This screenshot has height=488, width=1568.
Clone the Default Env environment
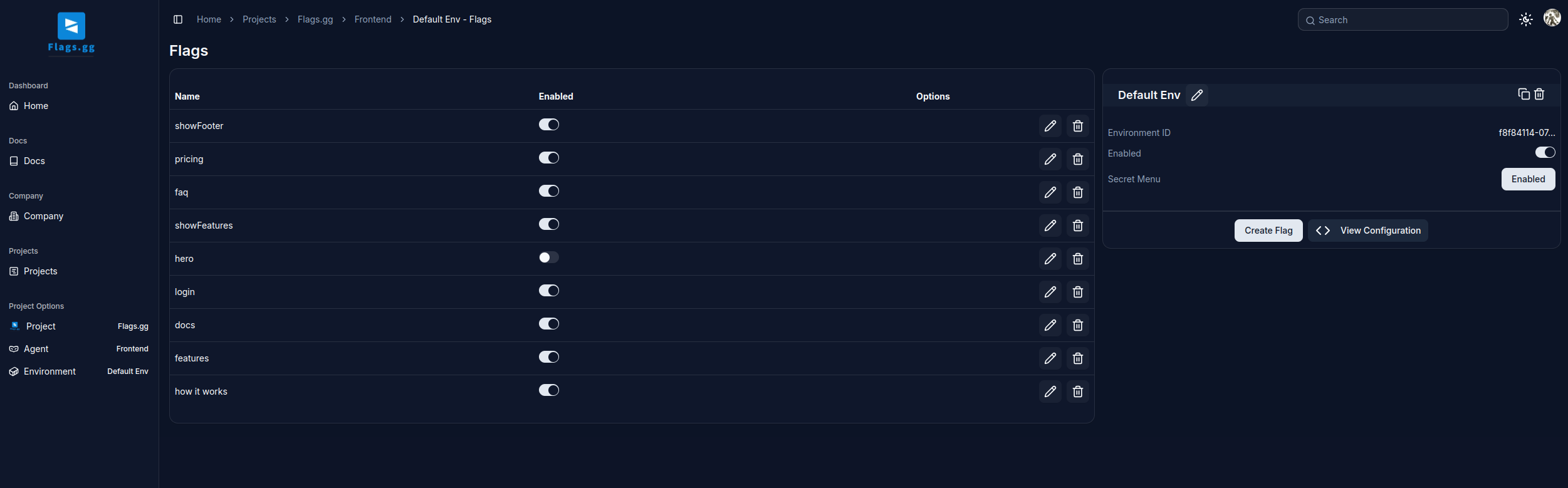[x=1524, y=94]
